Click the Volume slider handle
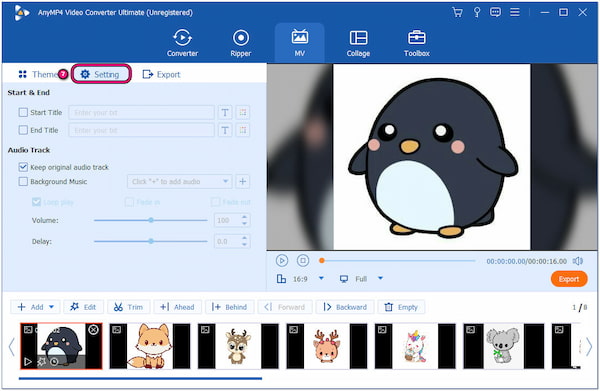 click(151, 220)
